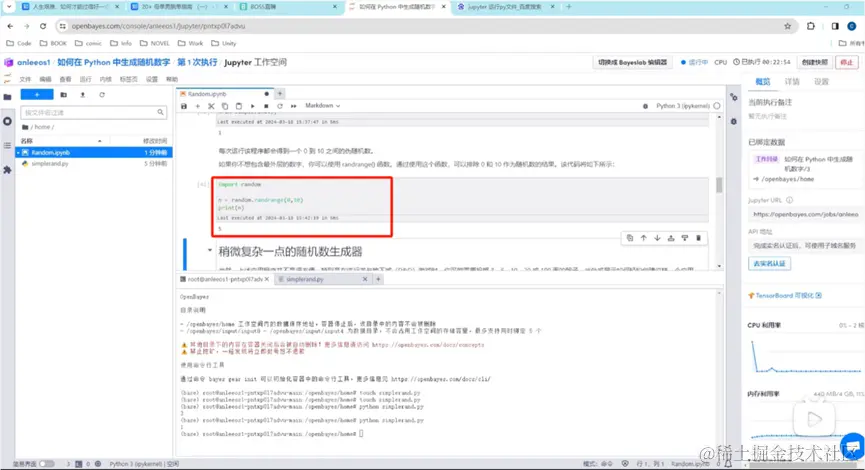Click in the file name filter field

click(93, 113)
